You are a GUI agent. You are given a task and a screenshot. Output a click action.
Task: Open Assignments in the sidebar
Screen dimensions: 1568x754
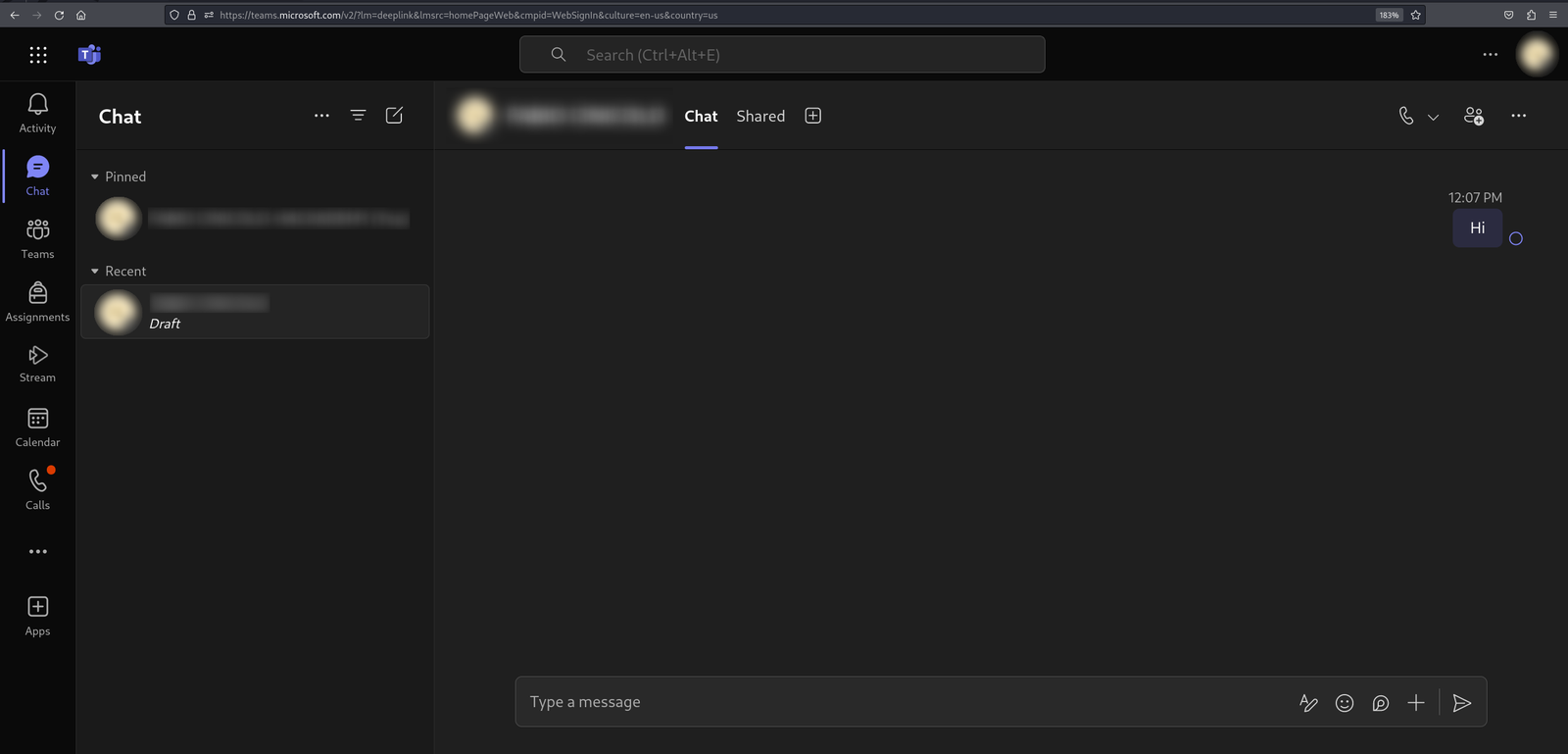pos(37,302)
